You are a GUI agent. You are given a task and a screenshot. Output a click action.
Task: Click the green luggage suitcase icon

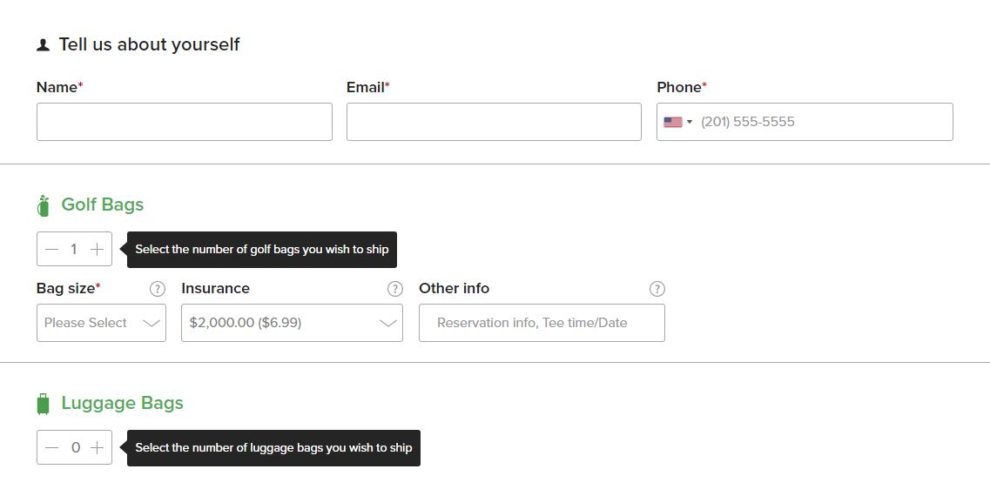click(43, 404)
